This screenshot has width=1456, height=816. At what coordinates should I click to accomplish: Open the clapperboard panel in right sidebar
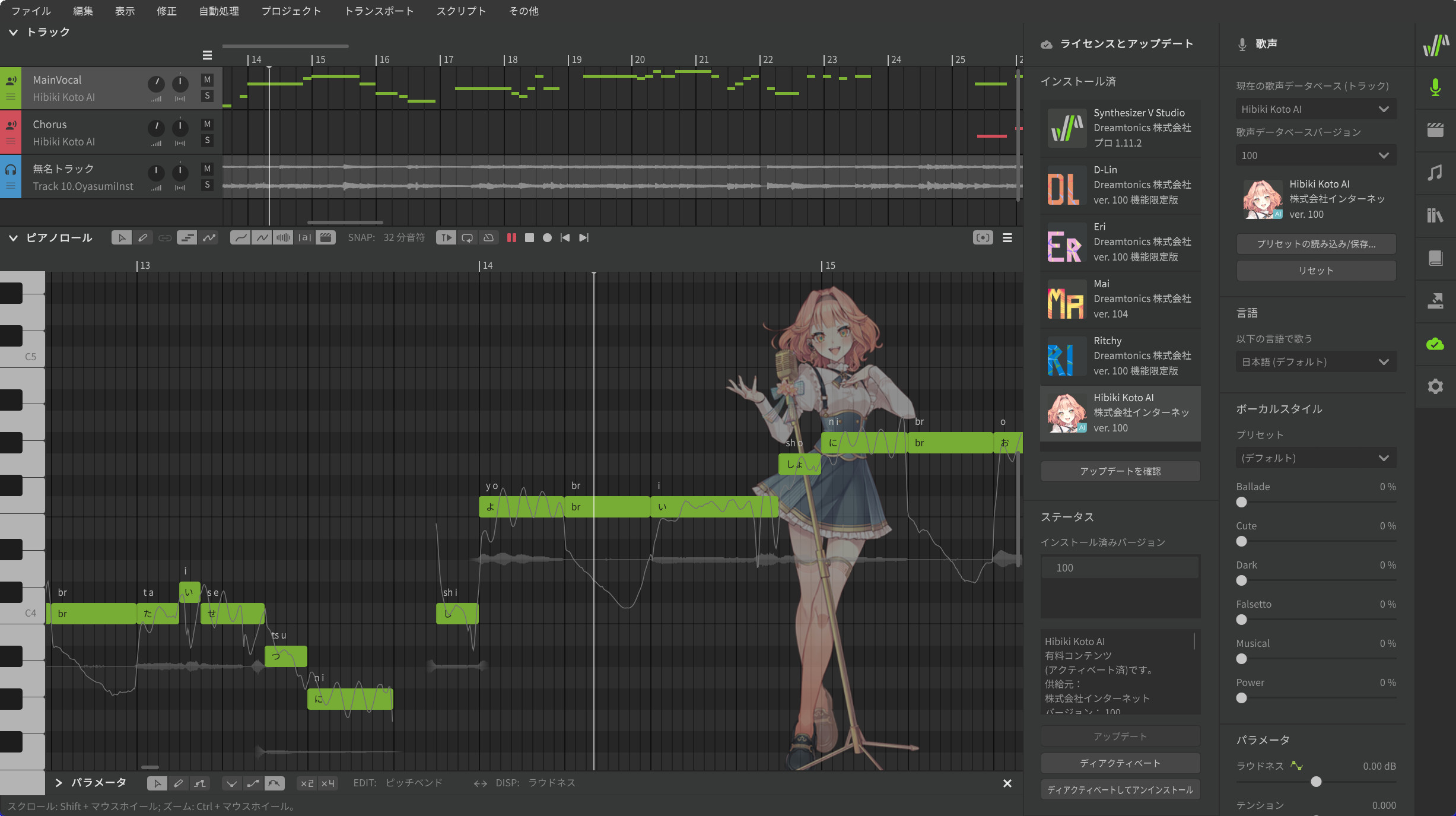click(x=1435, y=130)
